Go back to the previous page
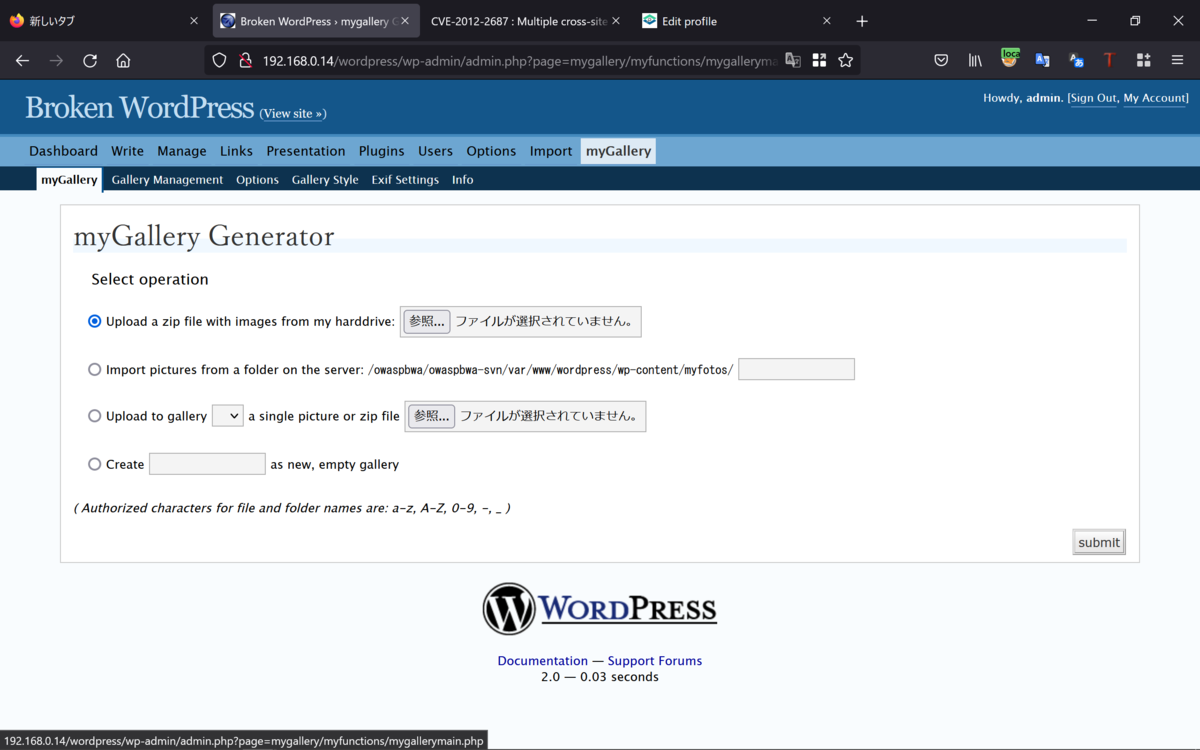The image size is (1200, 750). (x=22, y=60)
